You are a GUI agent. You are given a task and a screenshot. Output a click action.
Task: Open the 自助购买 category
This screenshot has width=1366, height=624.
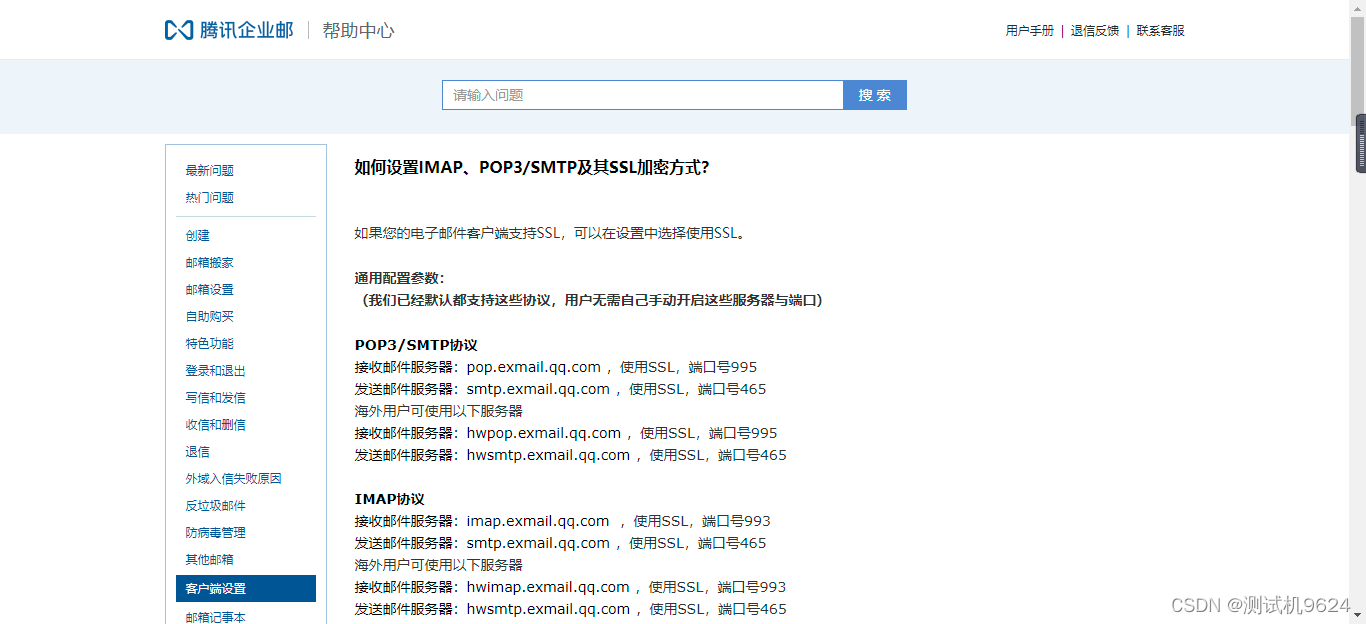tap(210, 317)
